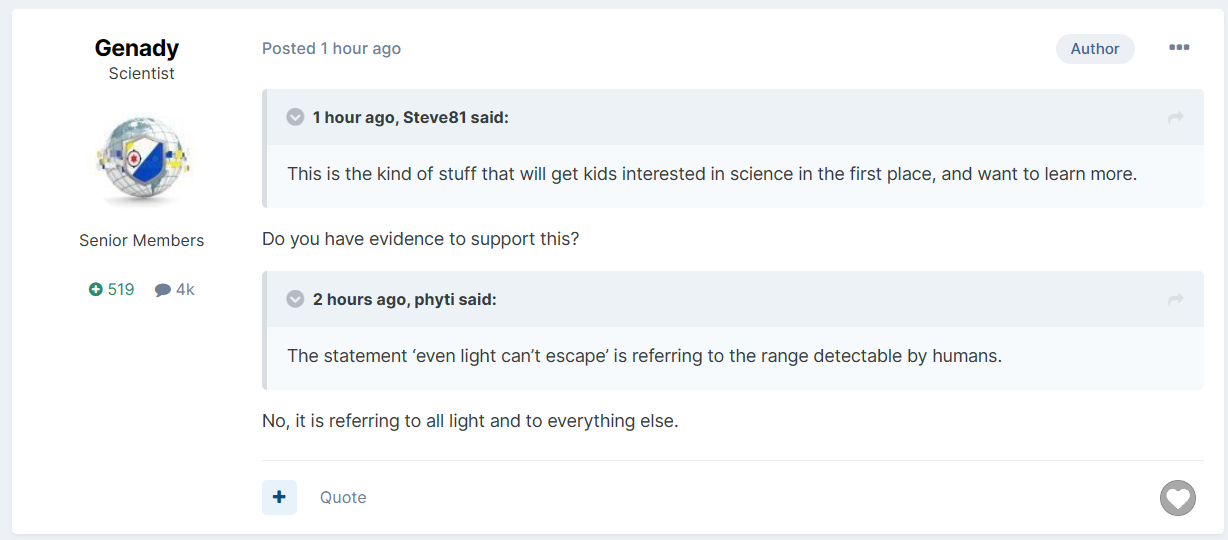Click the 4k post count
The image size is (1228, 540).
[185, 290]
